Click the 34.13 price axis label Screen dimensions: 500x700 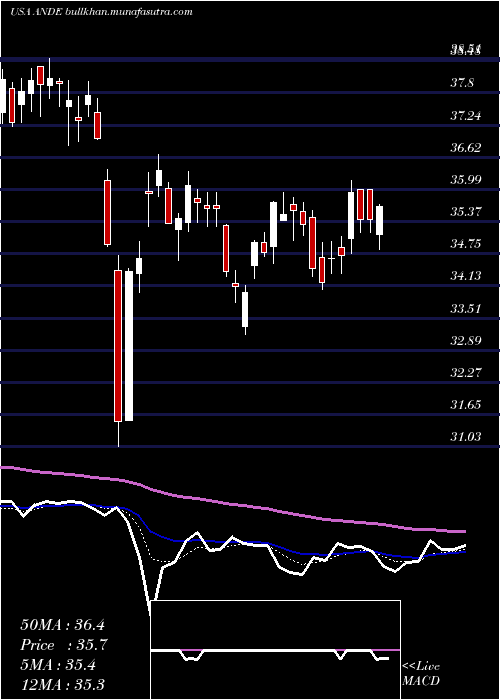(x=465, y=276)
